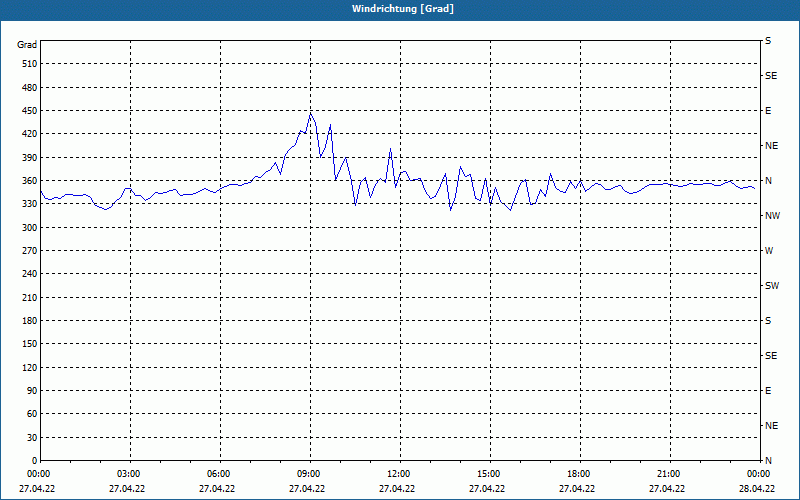Pick the 300 y-axis value

29,228
